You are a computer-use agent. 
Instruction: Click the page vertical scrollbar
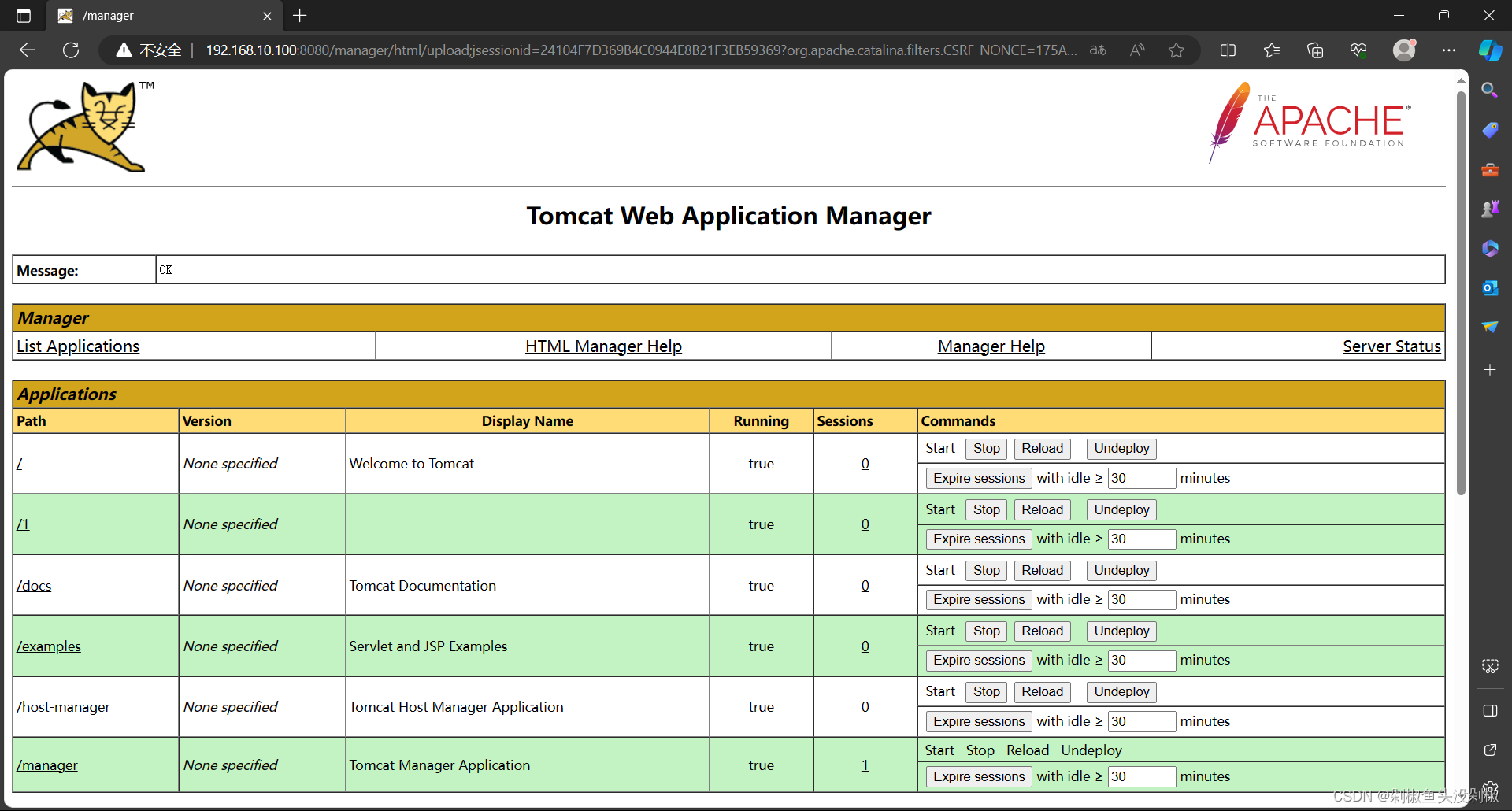click(1461, 293)
